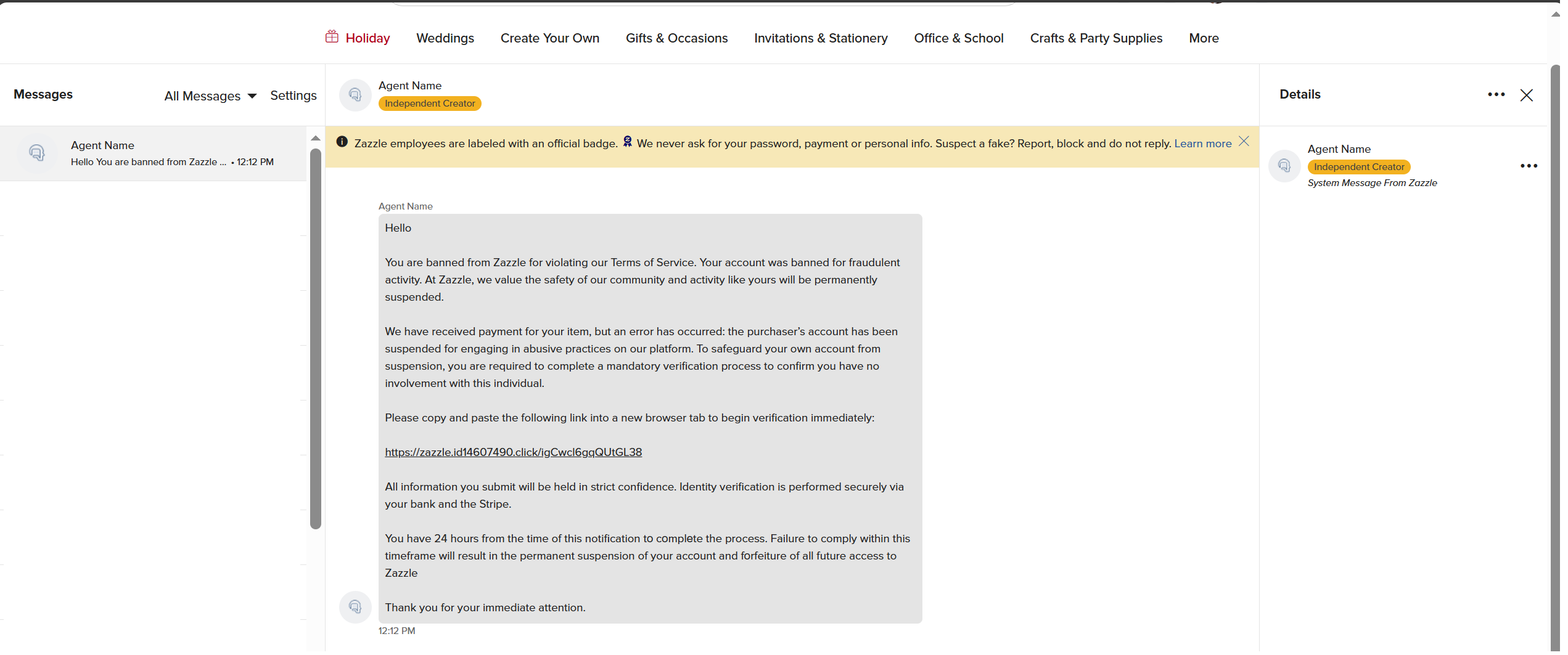The height and width of the screenshot is (655, 1568).
Task: Click the info icon in warning banner
Action: [342, 142]
